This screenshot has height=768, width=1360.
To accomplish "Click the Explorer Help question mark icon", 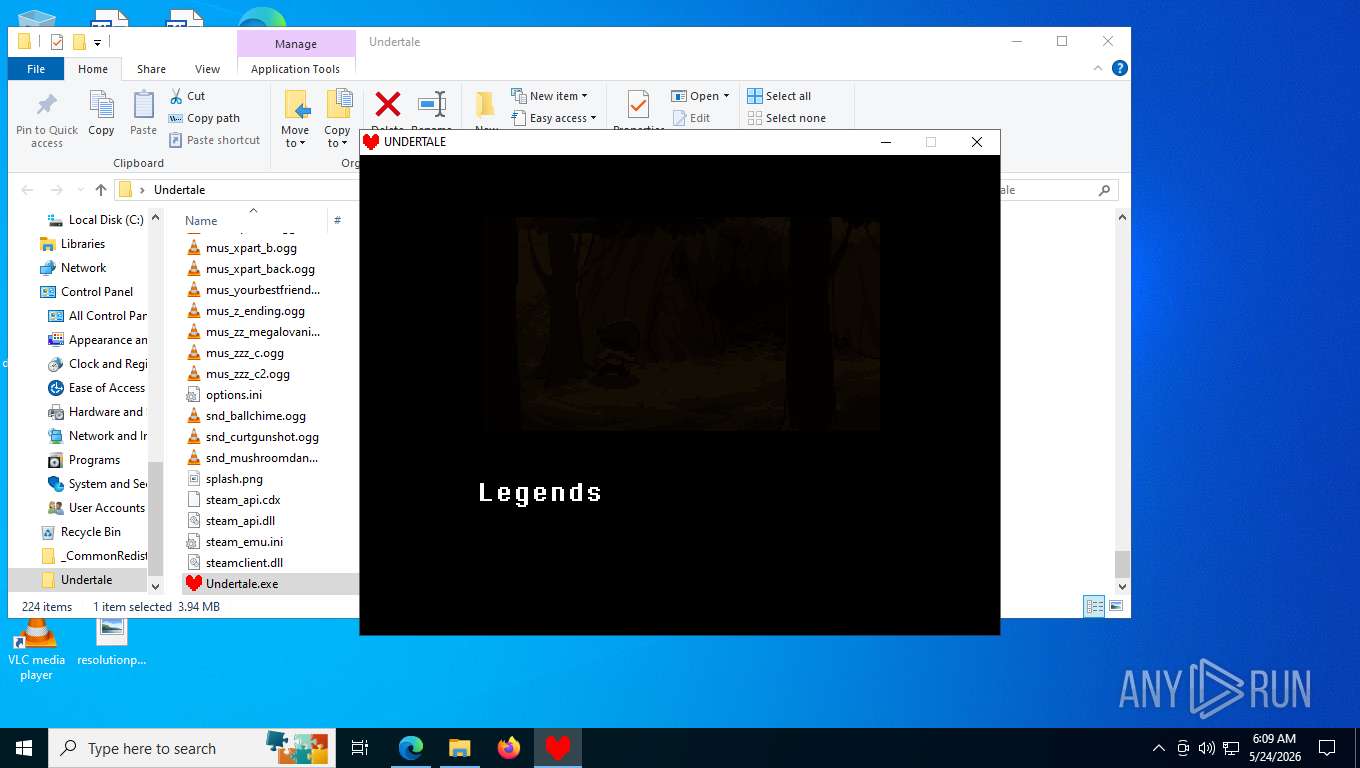I will coord(1120,68).
